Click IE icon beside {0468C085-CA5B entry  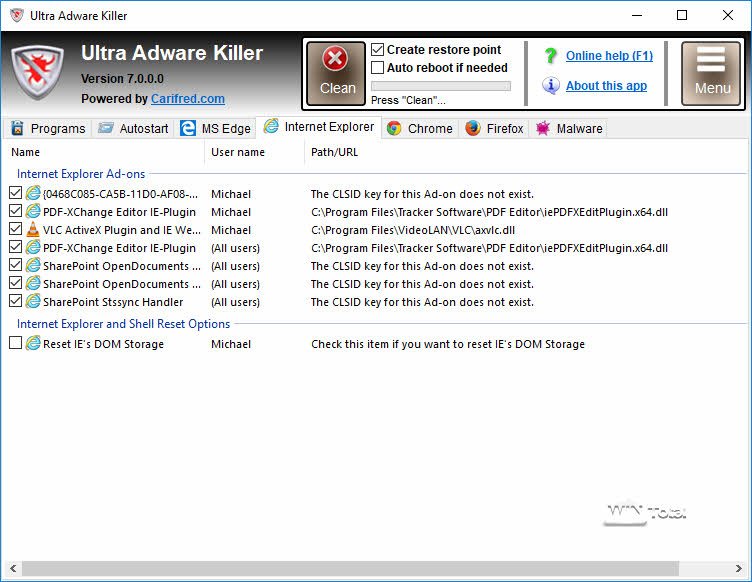(33, 193)
